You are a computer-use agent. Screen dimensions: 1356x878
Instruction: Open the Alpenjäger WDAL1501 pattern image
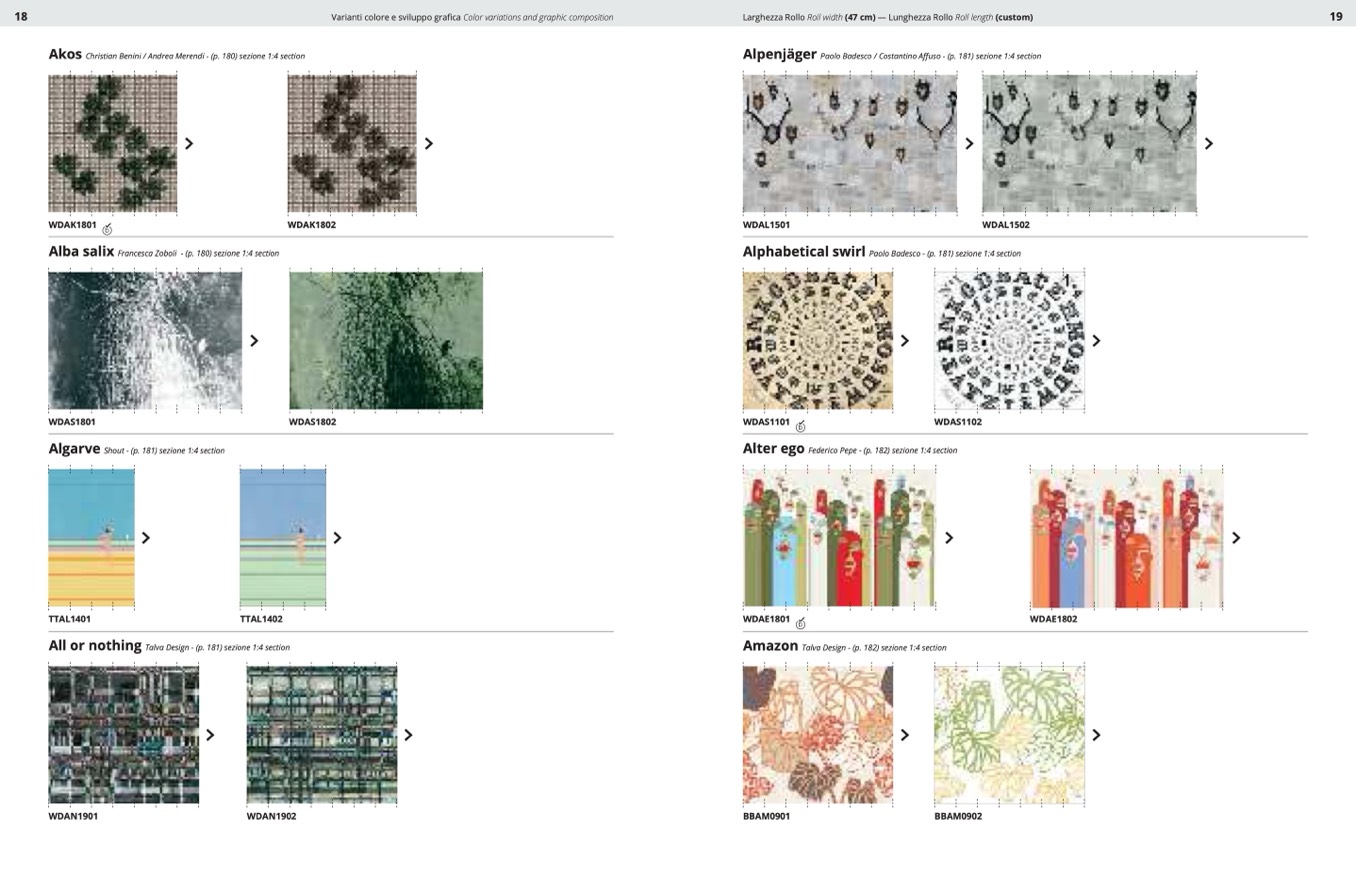pyautogui.click(x=849, y=143)
